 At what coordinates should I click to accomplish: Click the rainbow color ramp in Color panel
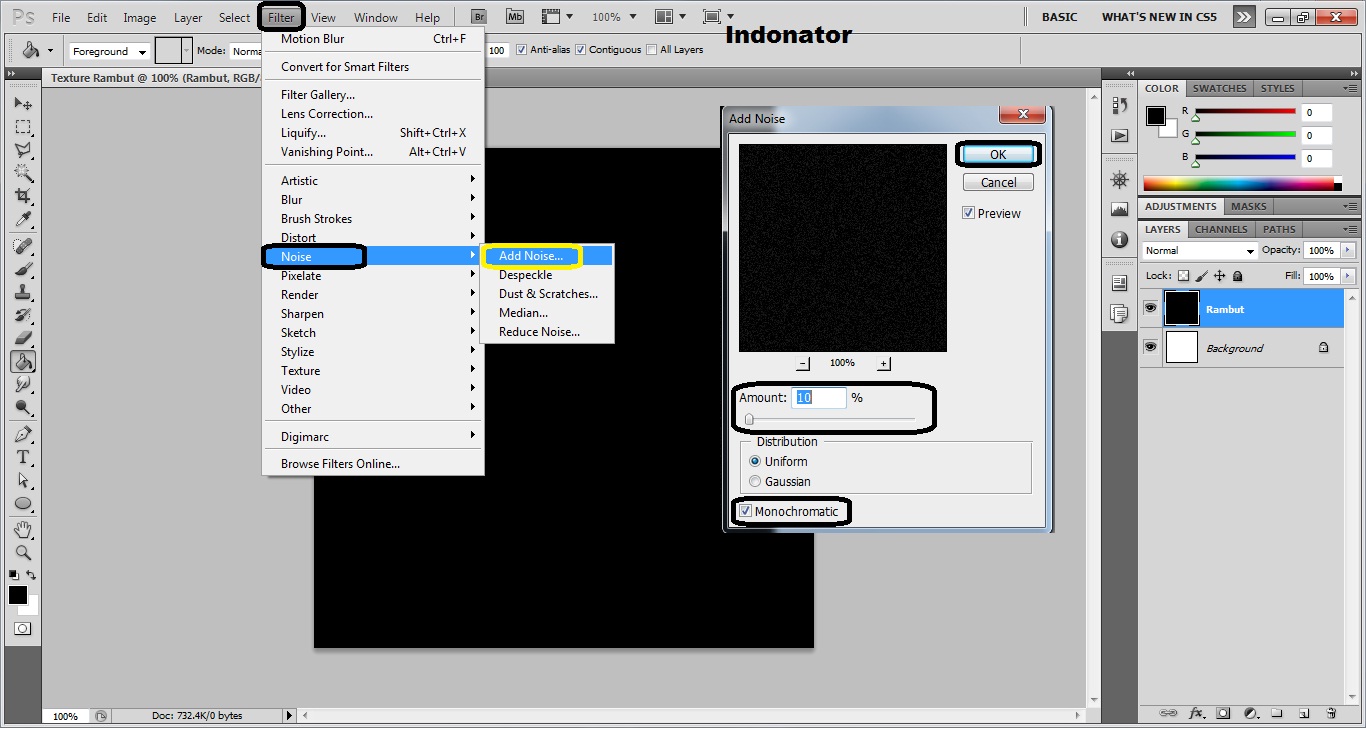[x=1240, y=182]
